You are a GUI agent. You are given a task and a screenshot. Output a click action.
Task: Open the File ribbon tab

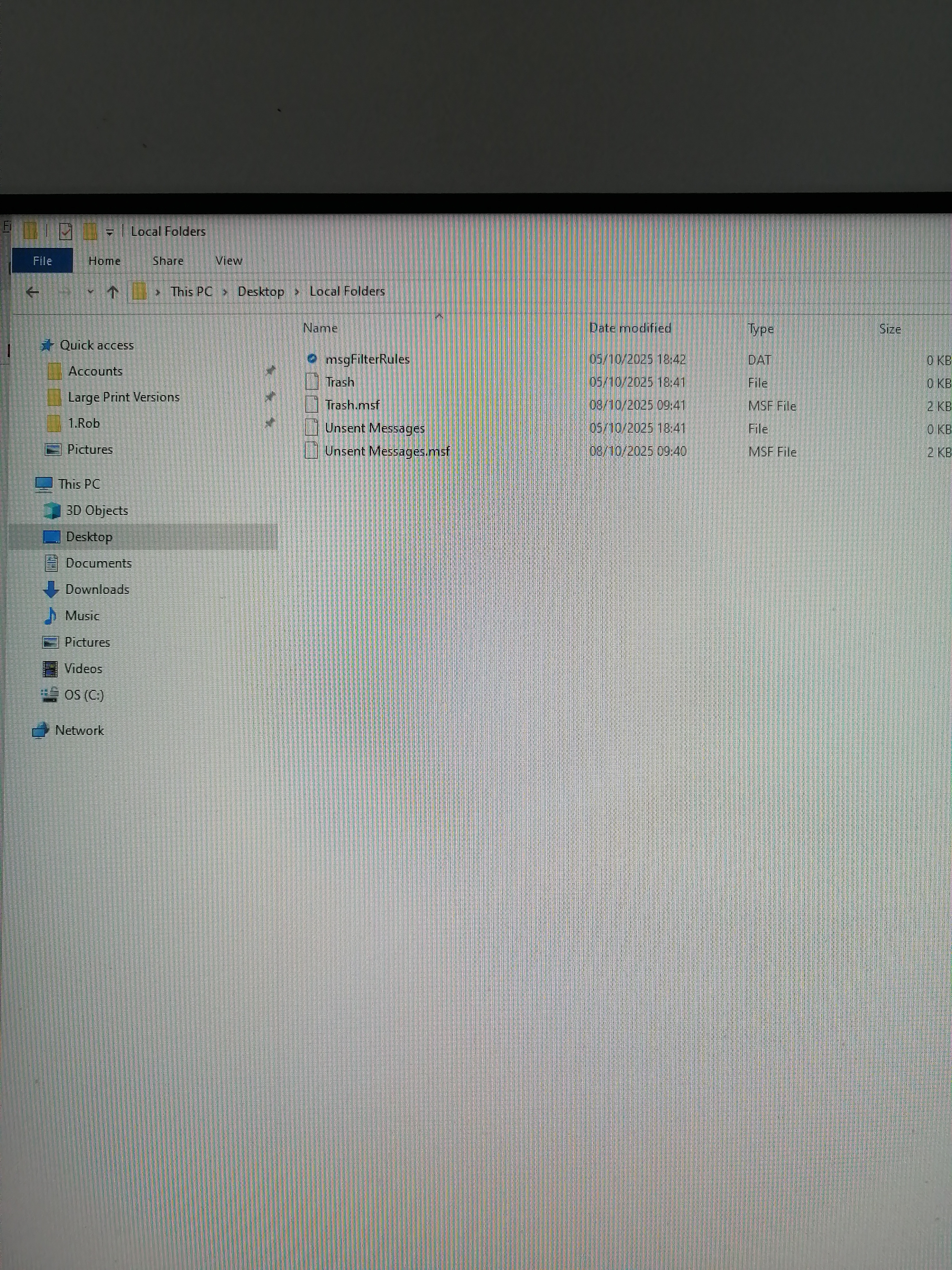tap(43, 261)
